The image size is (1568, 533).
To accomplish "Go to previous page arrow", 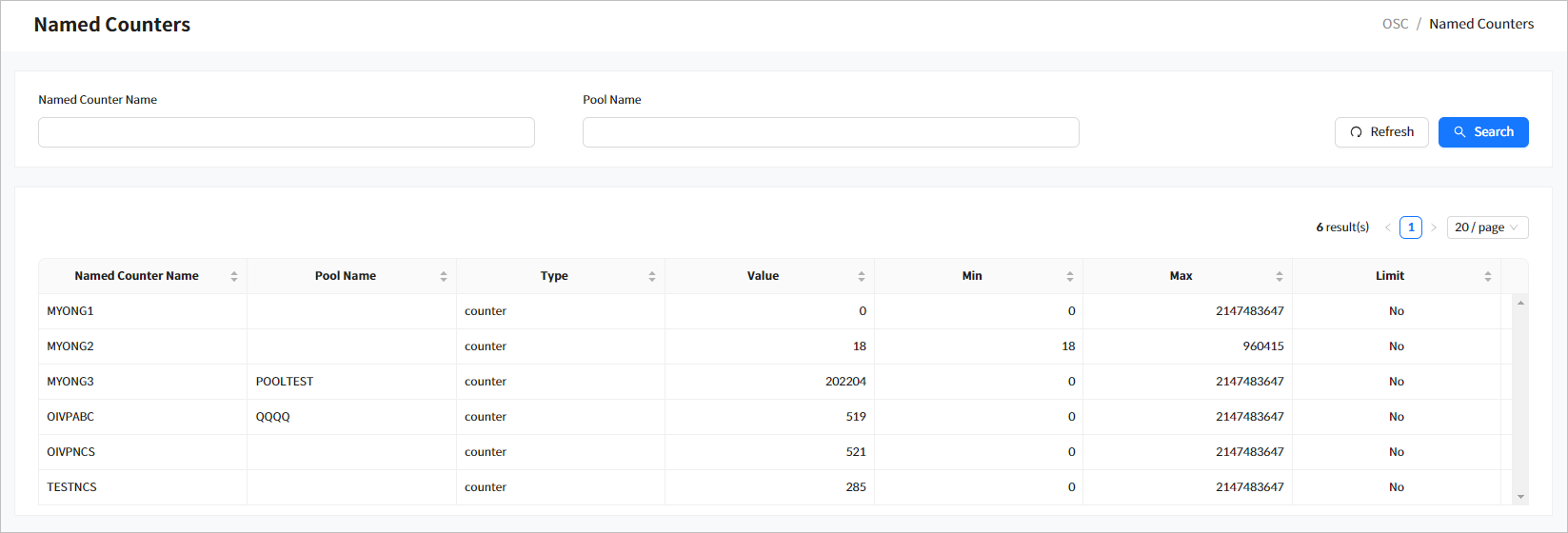I will tap(1387, 227).
